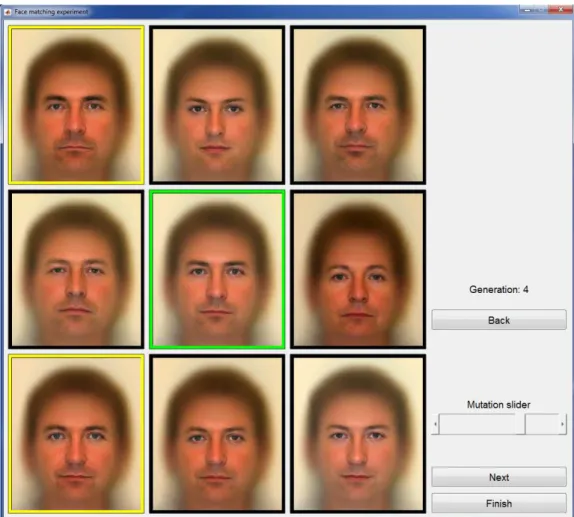Click the MATLAB icon in title bar
The height and width of the screenshot is (517, 574).
(x=8, y=12)
